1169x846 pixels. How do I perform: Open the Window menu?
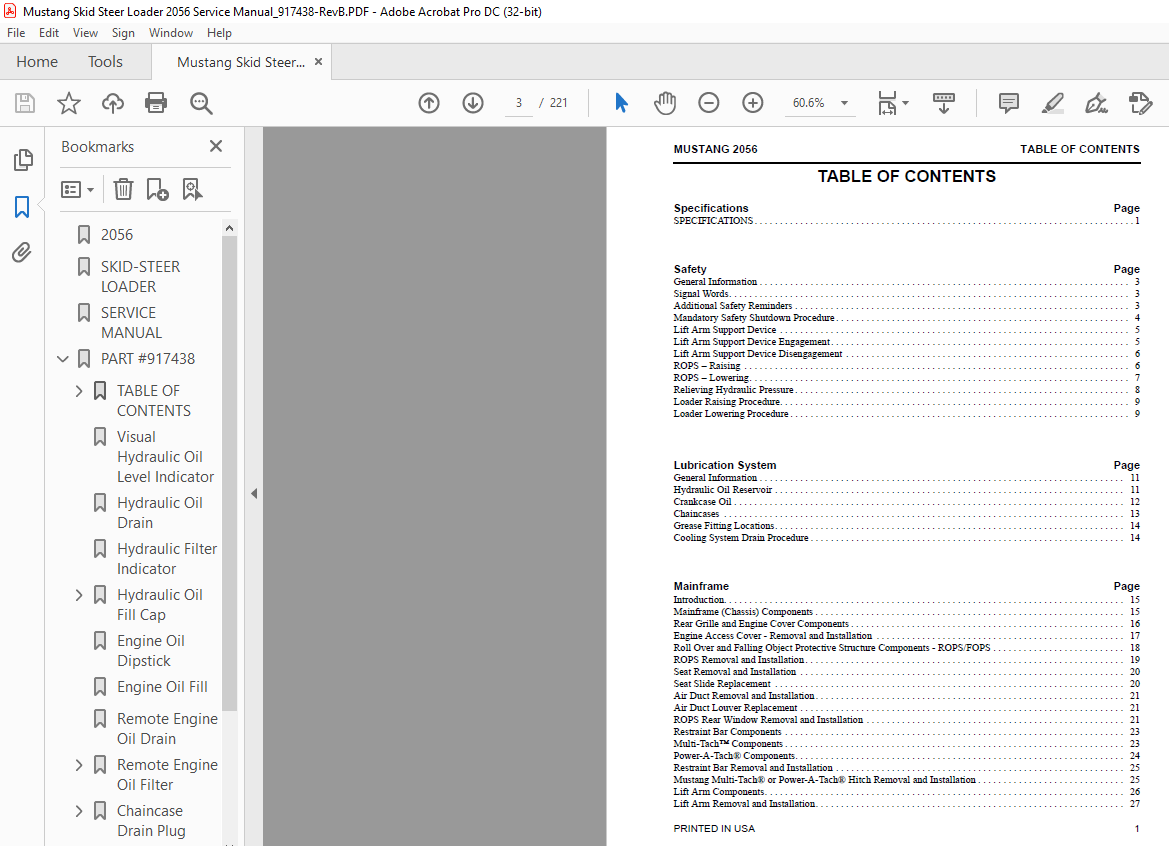(171, 33)
